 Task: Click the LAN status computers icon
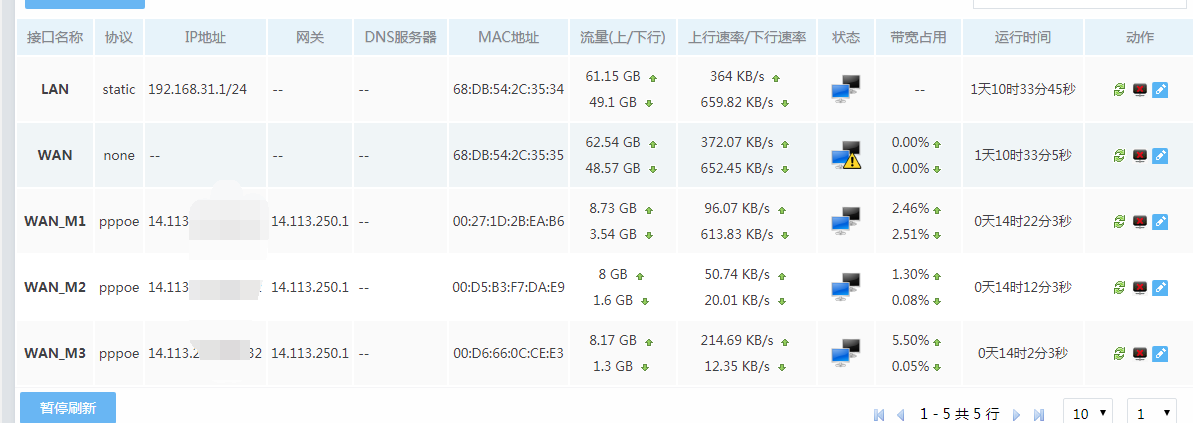845,89
